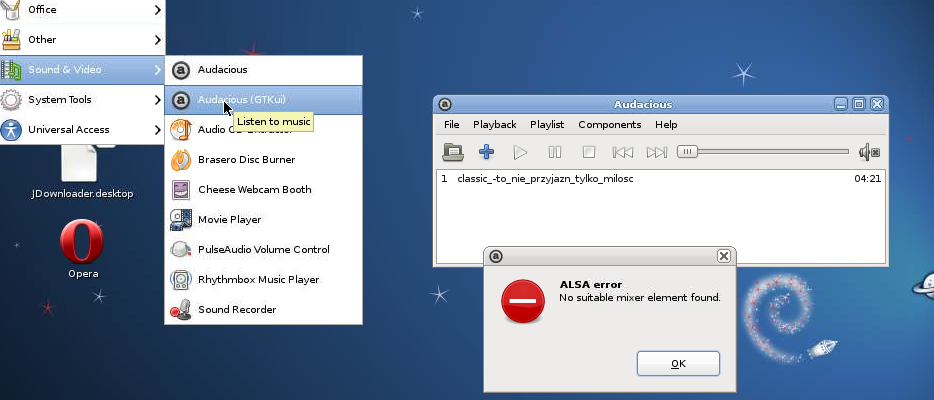Image resolution: width=934 pixels, height=400 pixels.
Task: Open the Help menu in Audacious
Action: (666, 124)
